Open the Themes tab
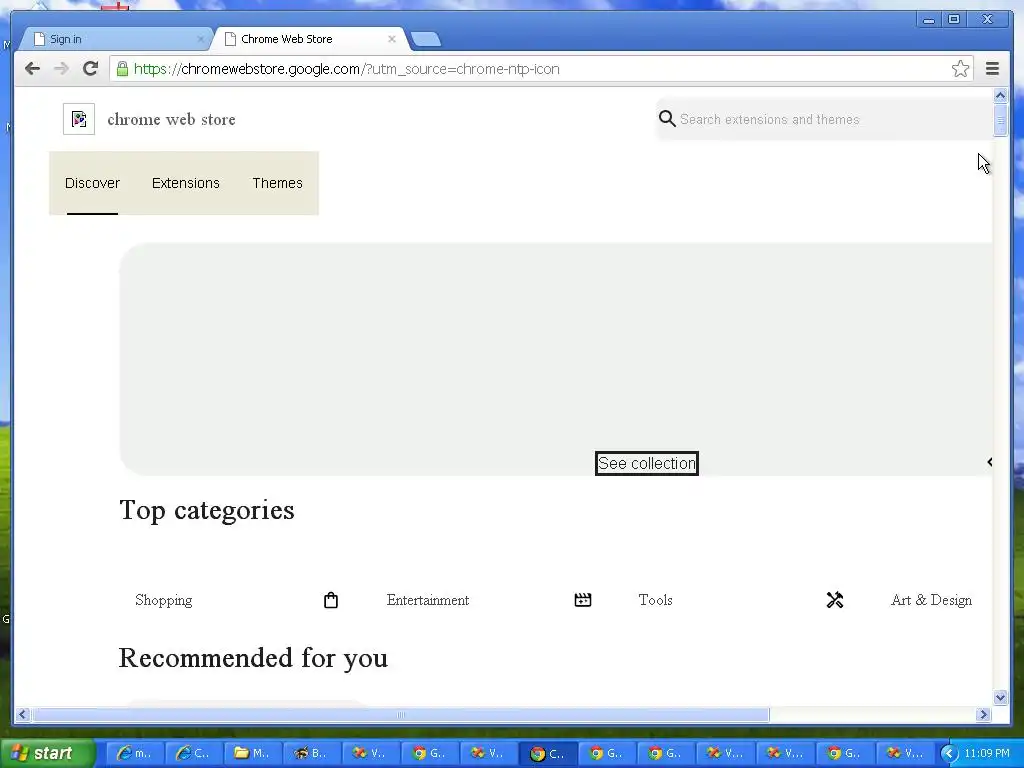This screenshot has height=768, width=1024. tap(278, 184)
